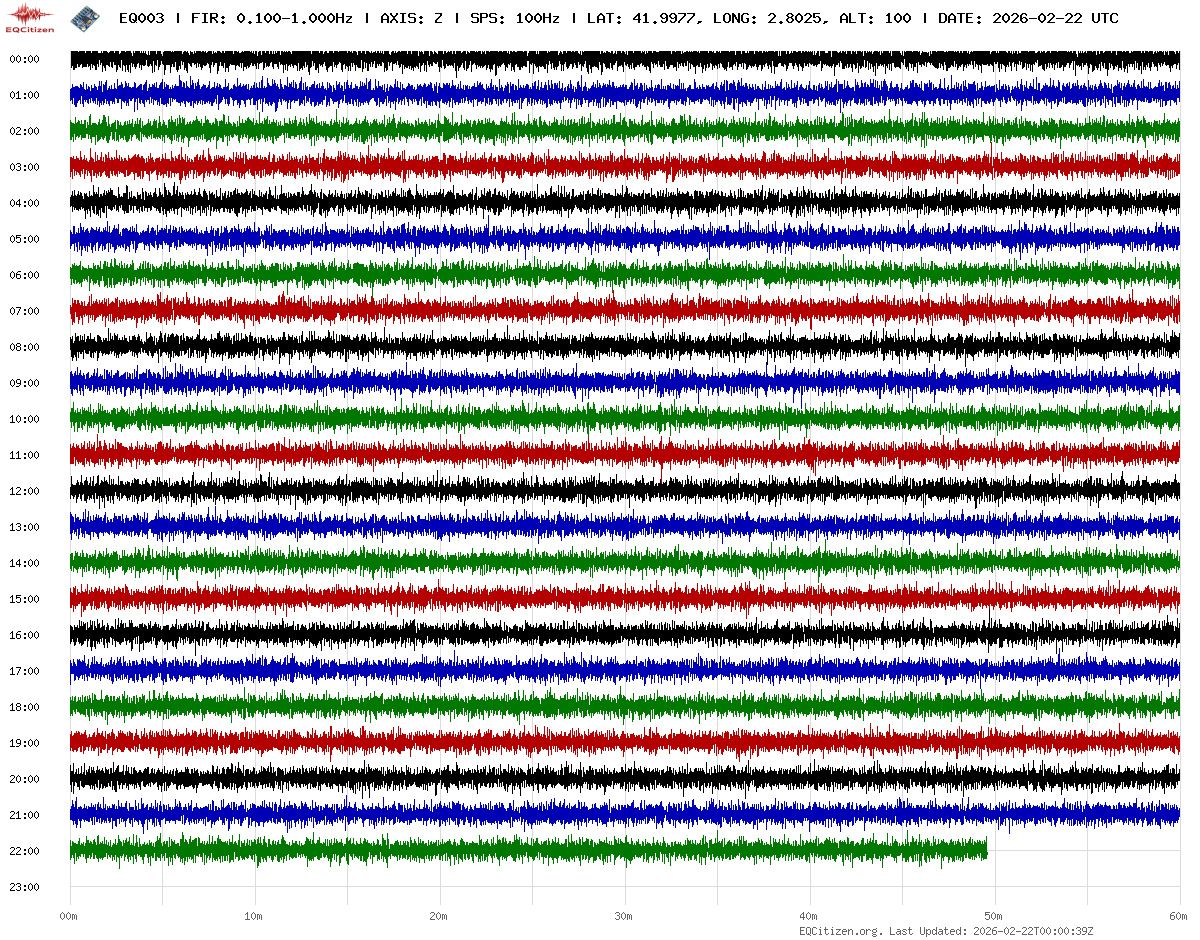Click the 12:00 hour row label
Viewport: 1200px width, 940px height.
coord(24,491)
